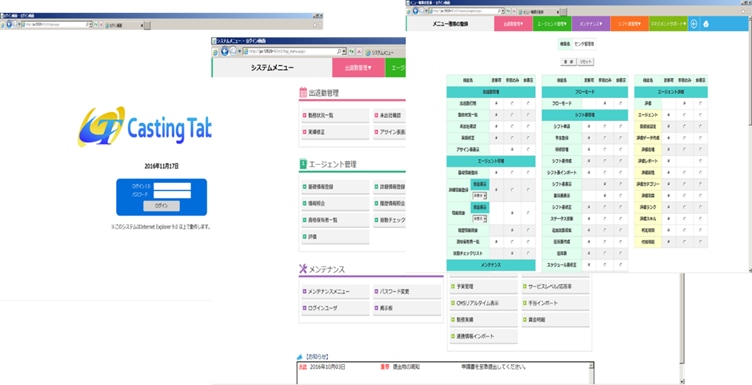752x385 pixels.
Task: Select 参照のみ radio for ステータス更新 row
Action: coord(604,218)
